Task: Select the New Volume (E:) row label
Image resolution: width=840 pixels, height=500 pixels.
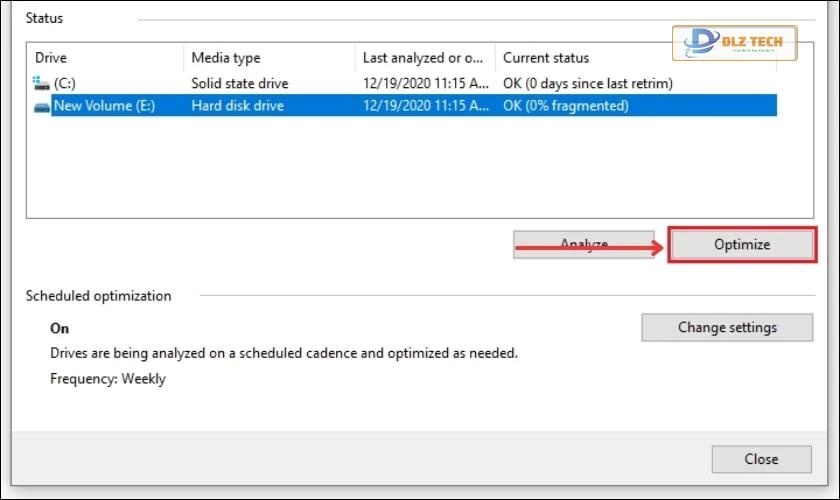Action: point(104,105)
